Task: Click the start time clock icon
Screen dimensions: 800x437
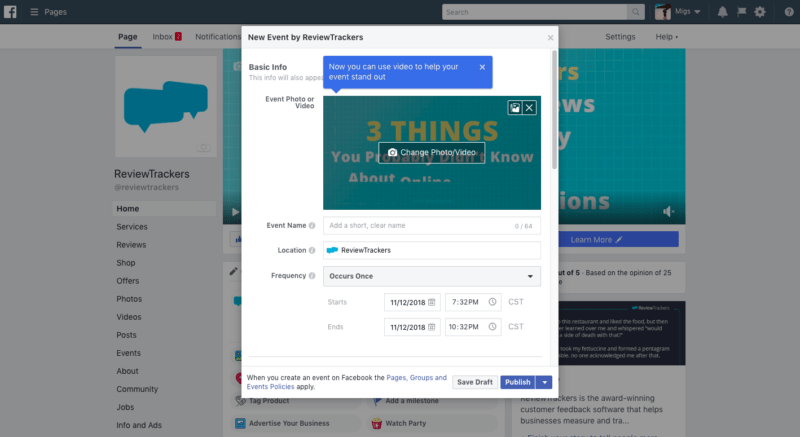Action: (492, 302)
